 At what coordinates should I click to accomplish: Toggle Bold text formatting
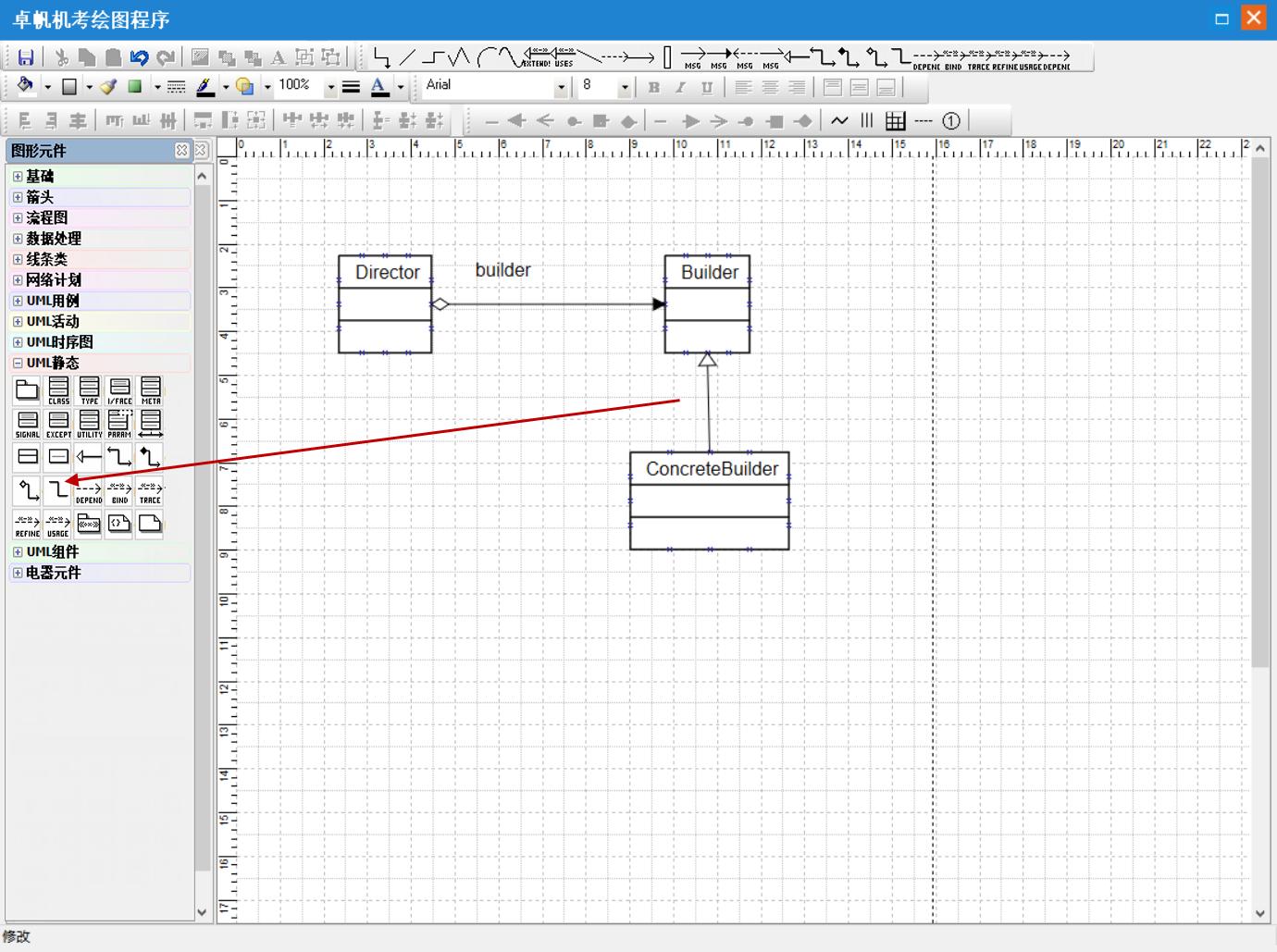pos(653,87)
